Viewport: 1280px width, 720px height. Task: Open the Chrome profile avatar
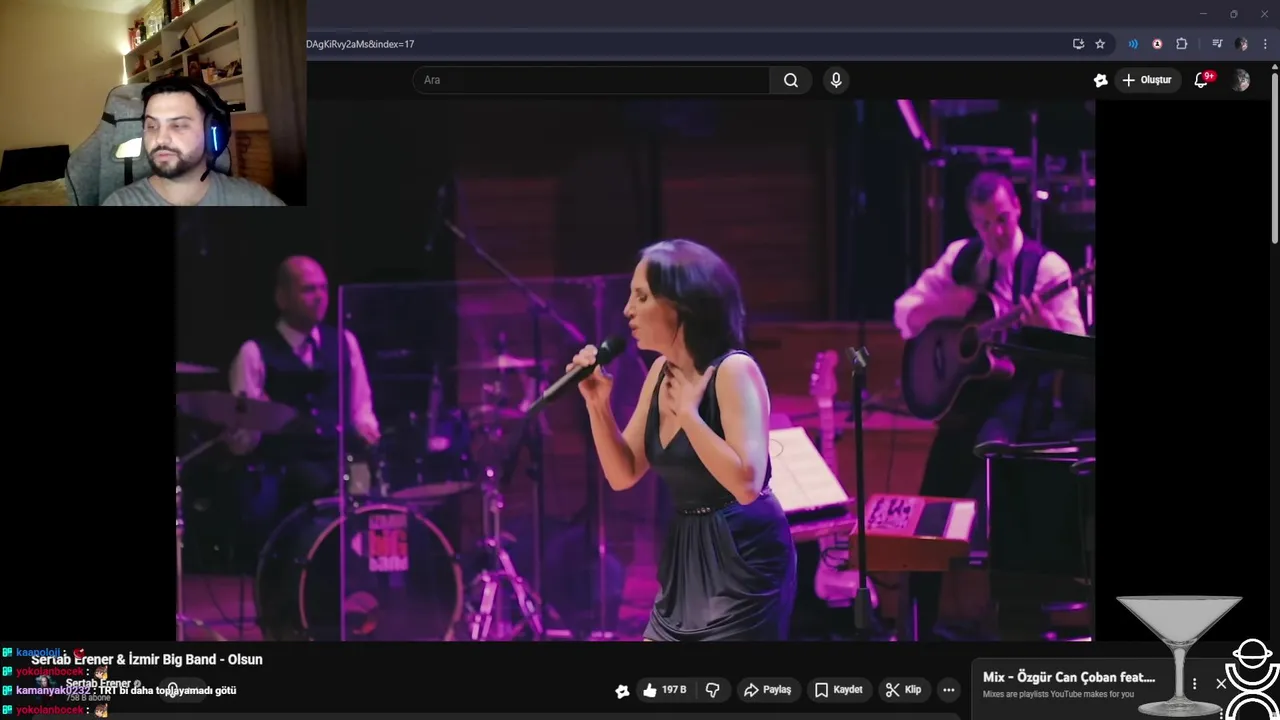tap(1241, 44)
